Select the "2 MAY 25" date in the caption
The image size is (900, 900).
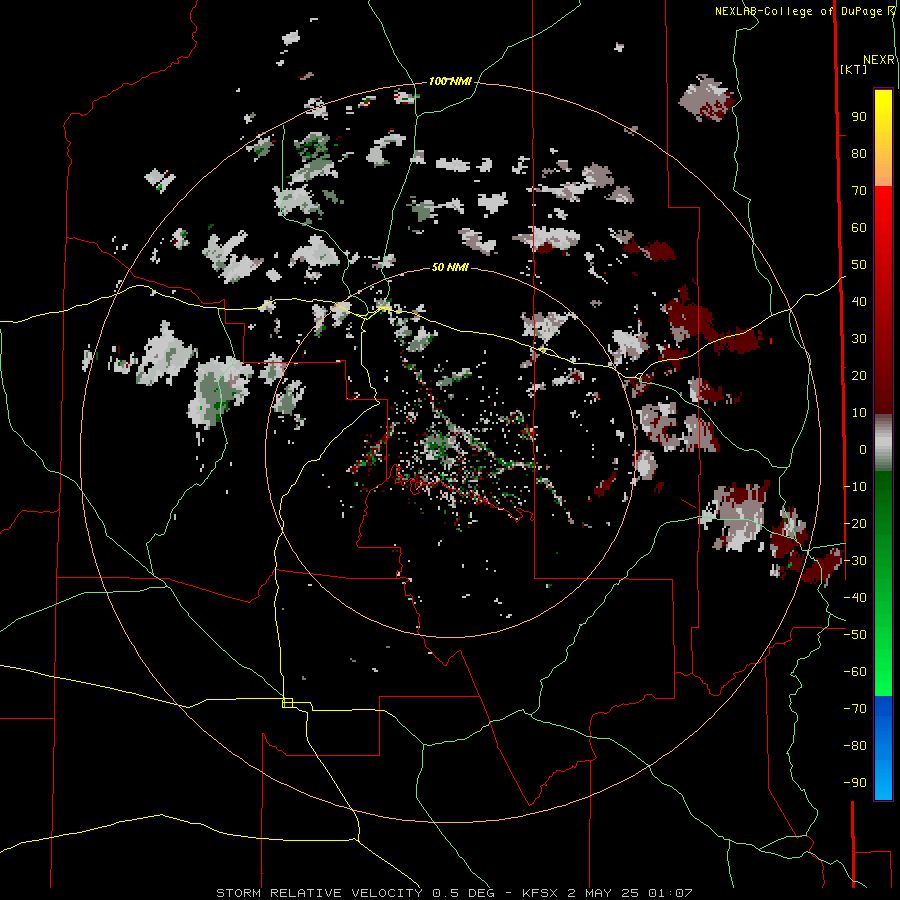tap(603, 893)
